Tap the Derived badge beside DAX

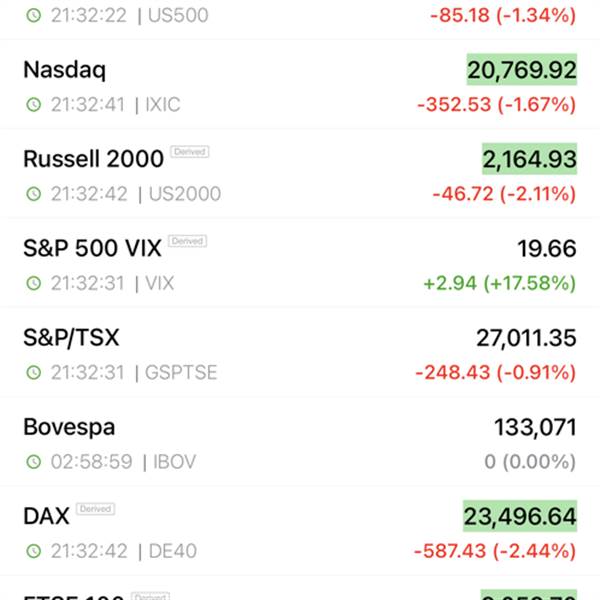[x=96, y=509]
